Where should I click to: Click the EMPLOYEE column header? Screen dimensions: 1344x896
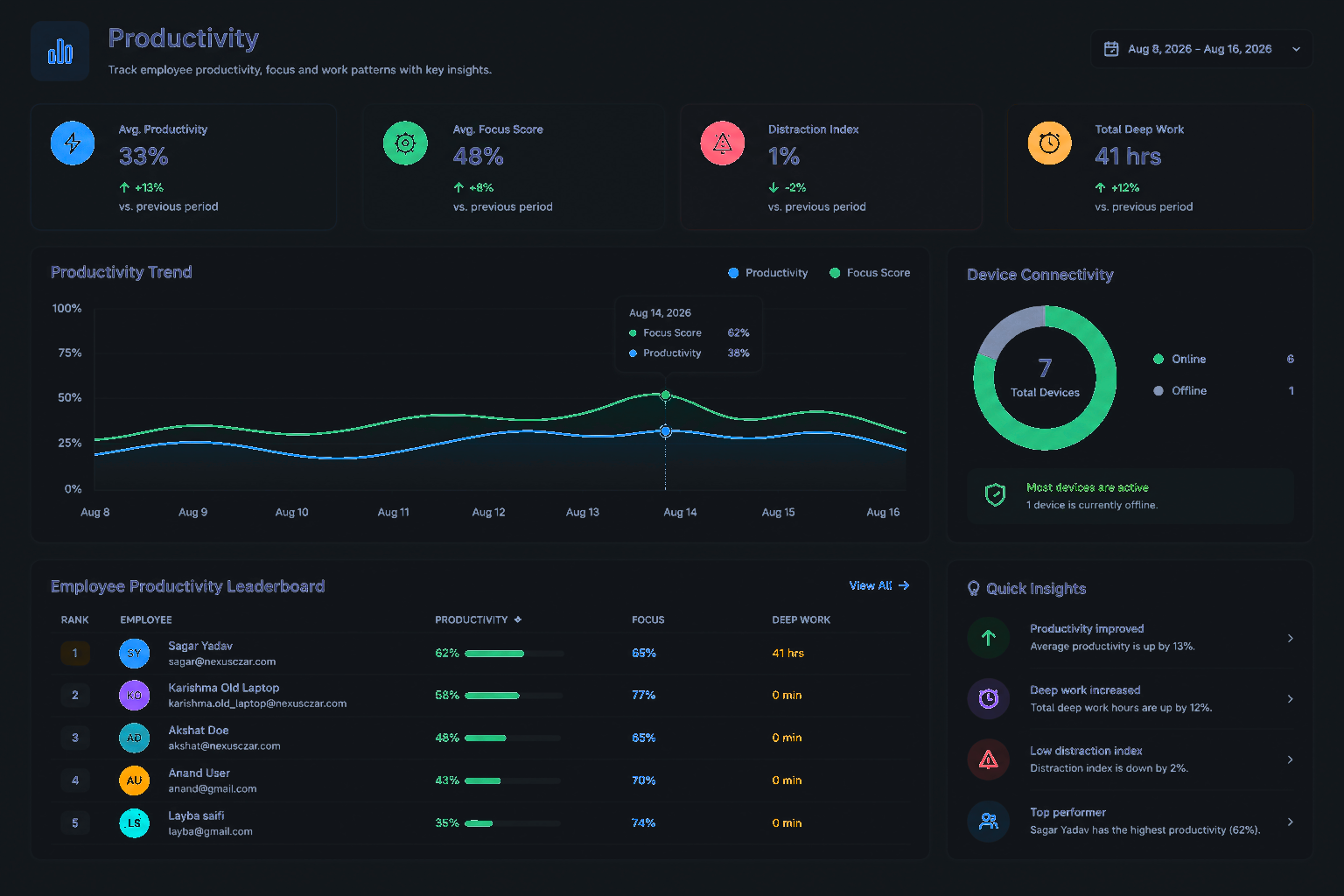tap(146, 619)
